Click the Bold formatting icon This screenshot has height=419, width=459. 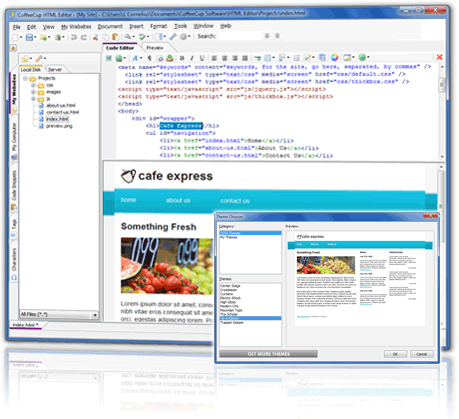click(x=182, y=58)
